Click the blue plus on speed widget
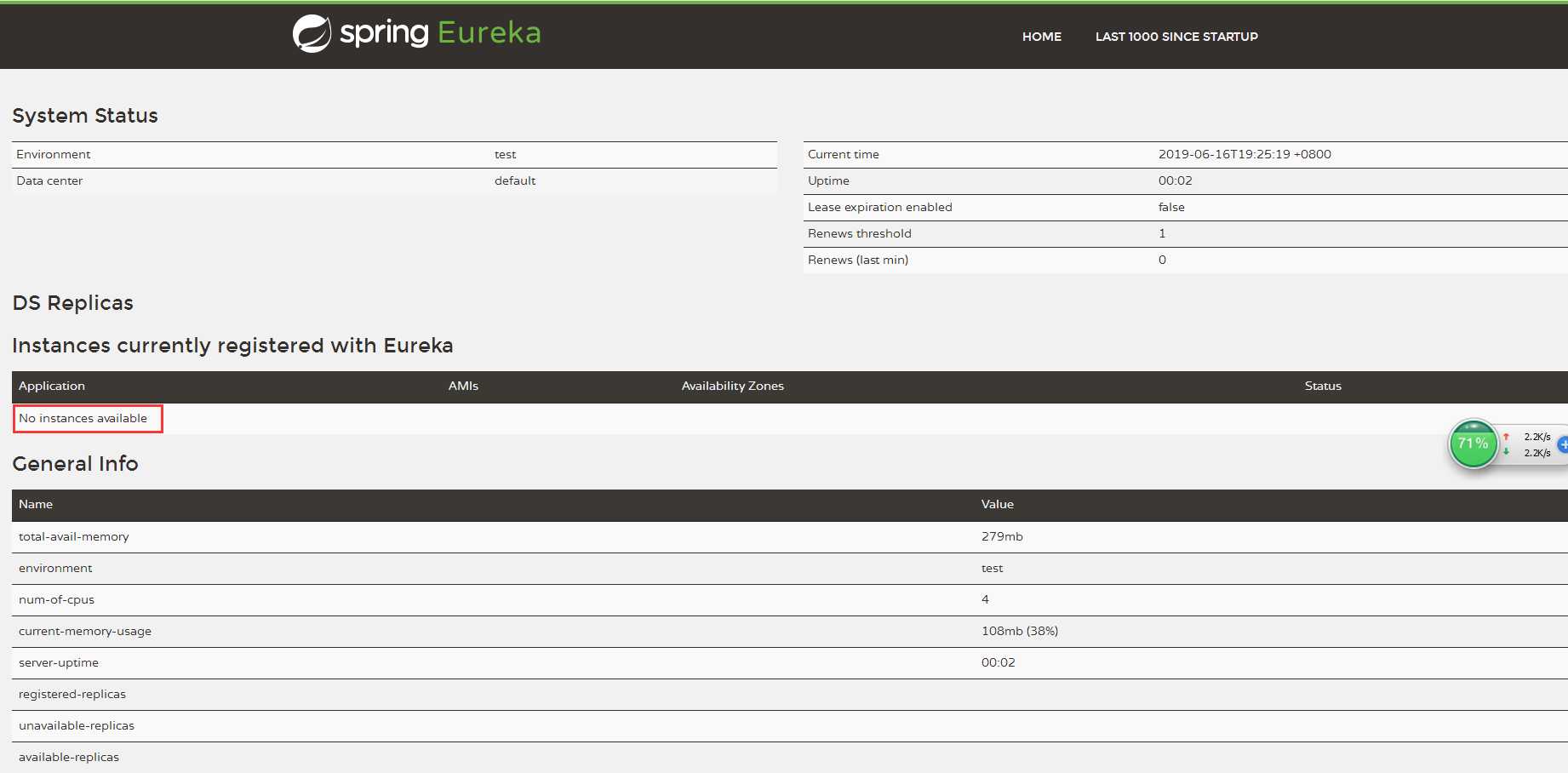Viewport: 1568px width, 773px height. click(1563, 444)
